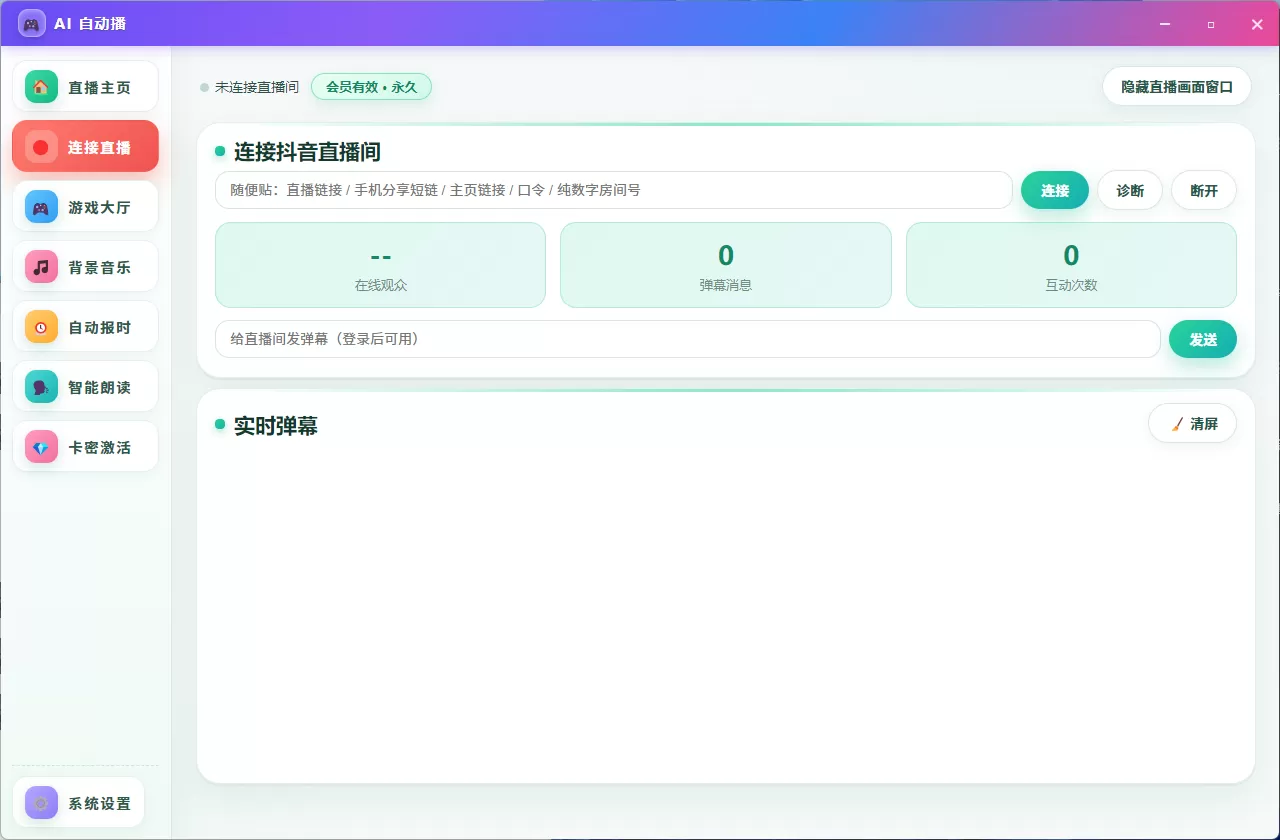Image resolution: width=1280 pixels, height=840 pixels.
Task: Click the broom icon on 清屏
Action: coord(1177,424)
